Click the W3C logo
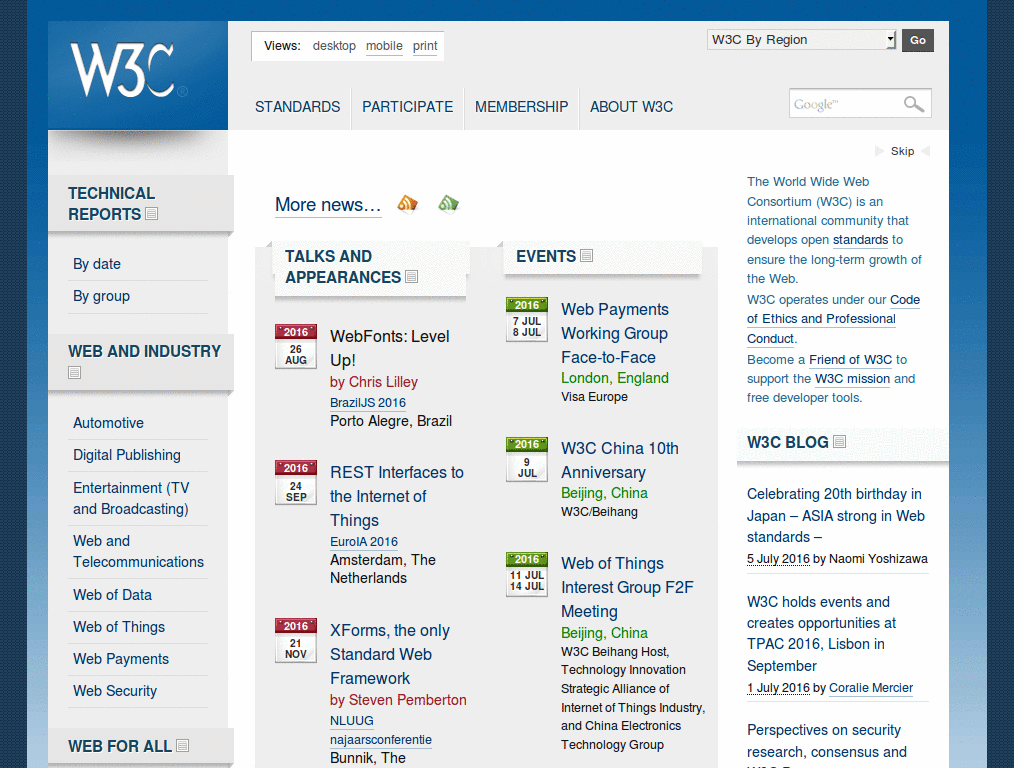The height and width of the screenshot is (768, 1024). 129,70
